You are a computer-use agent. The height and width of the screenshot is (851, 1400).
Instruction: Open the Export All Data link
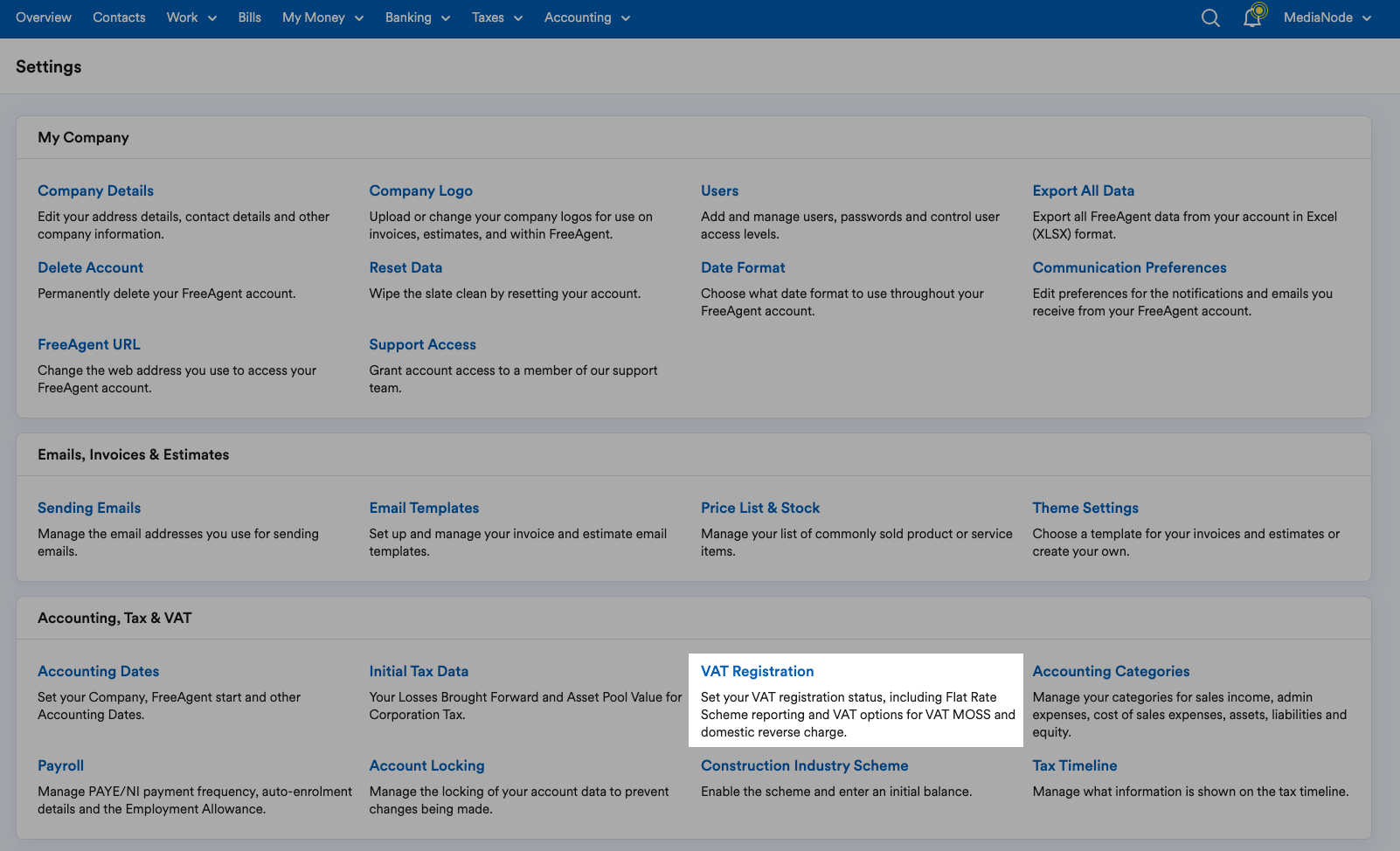1083,190
